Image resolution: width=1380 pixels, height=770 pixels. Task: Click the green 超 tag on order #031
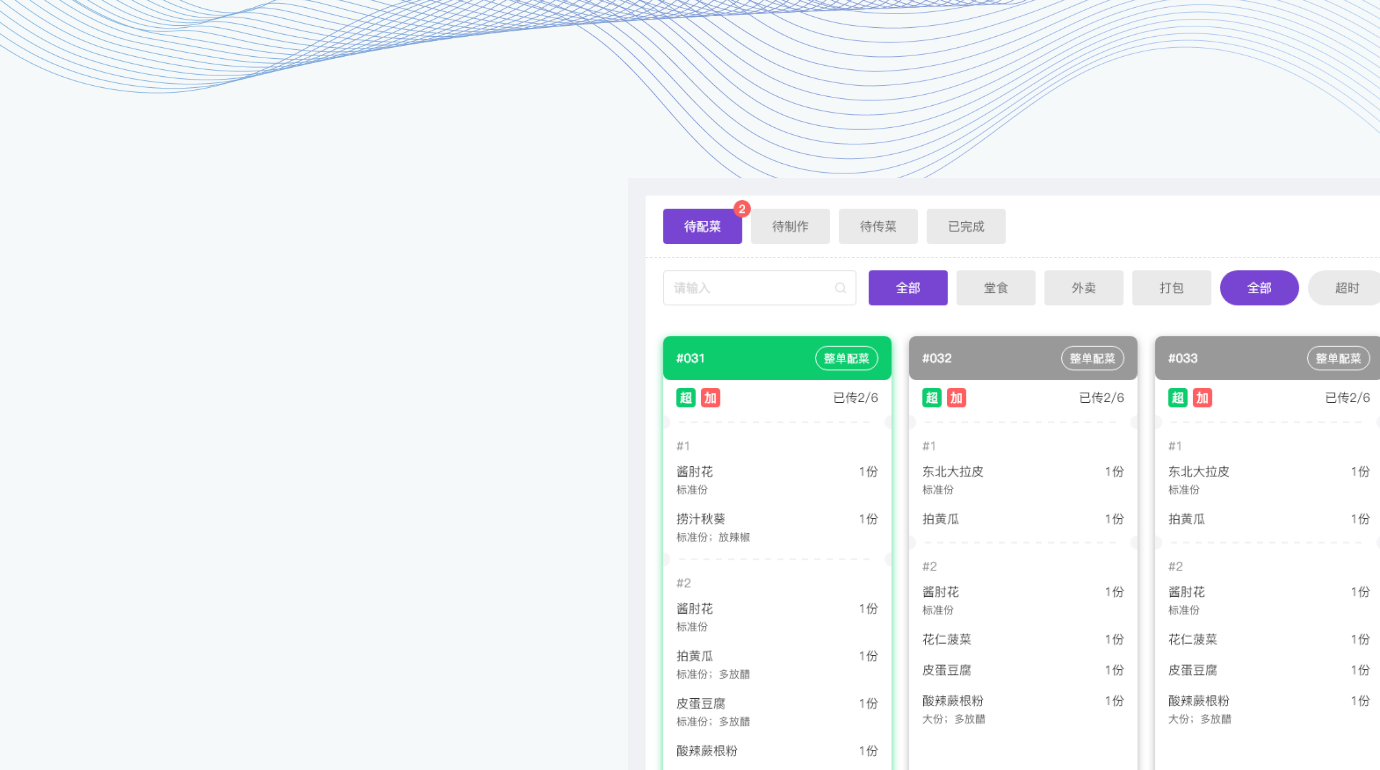click(686, 398)
